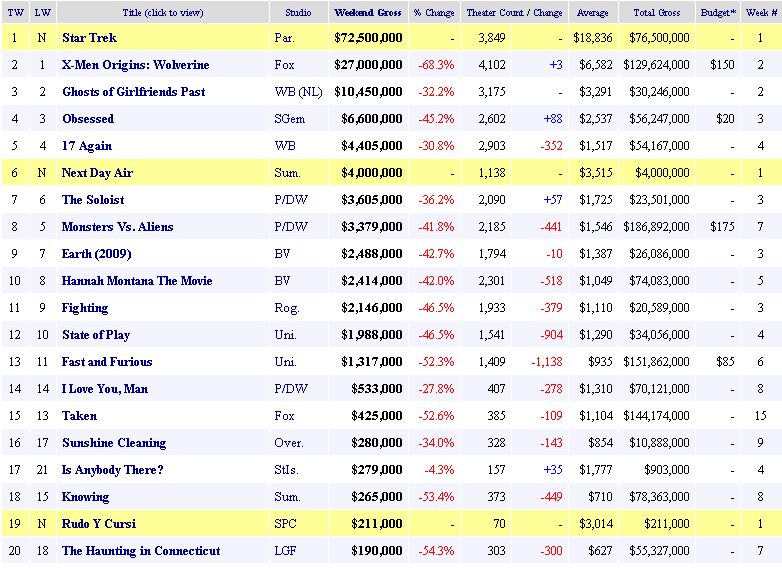Click the TW rank column header
782x568 pixels.
[15, 13]
